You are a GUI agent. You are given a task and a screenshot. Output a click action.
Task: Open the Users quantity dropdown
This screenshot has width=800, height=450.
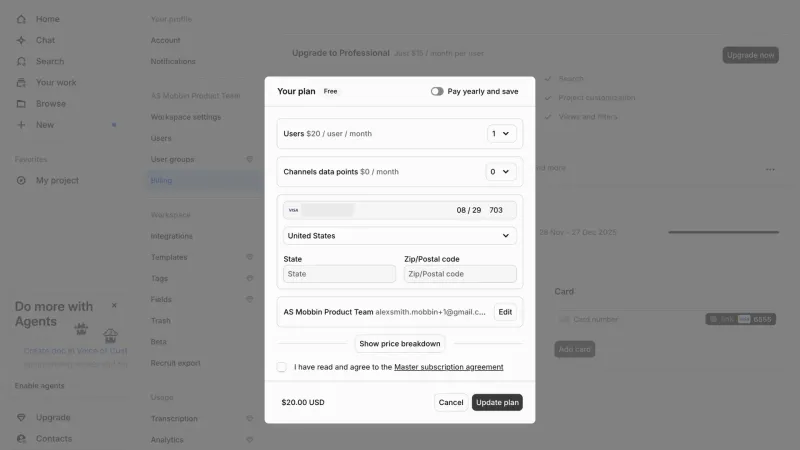point(502,134)
